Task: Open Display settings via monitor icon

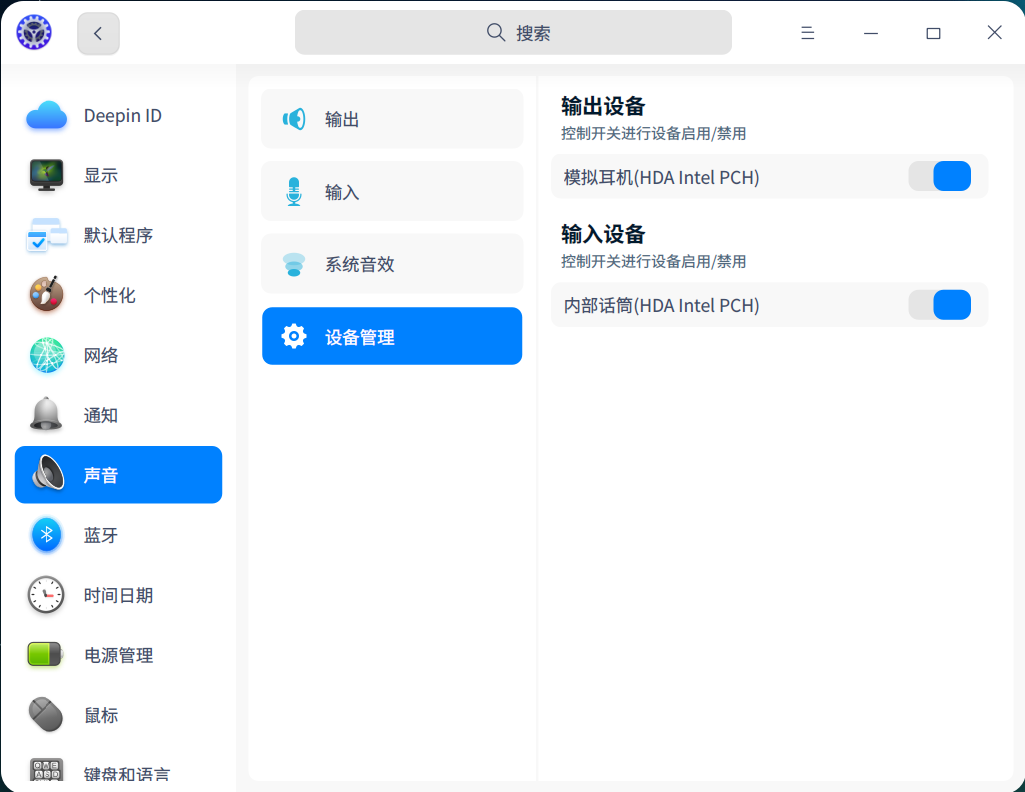Action: click(46, 175)
